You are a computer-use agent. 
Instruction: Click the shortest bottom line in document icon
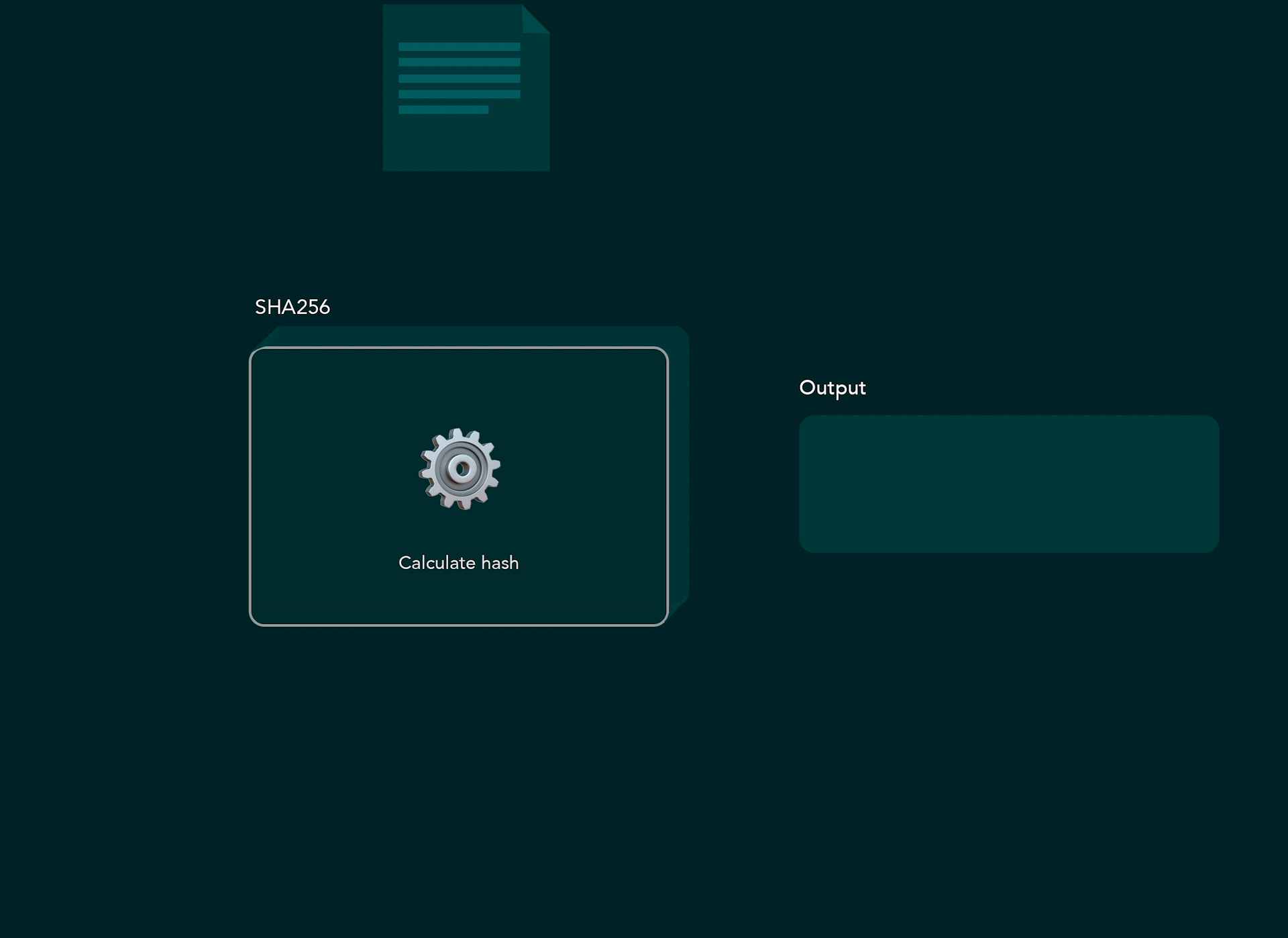click(443, 109)
